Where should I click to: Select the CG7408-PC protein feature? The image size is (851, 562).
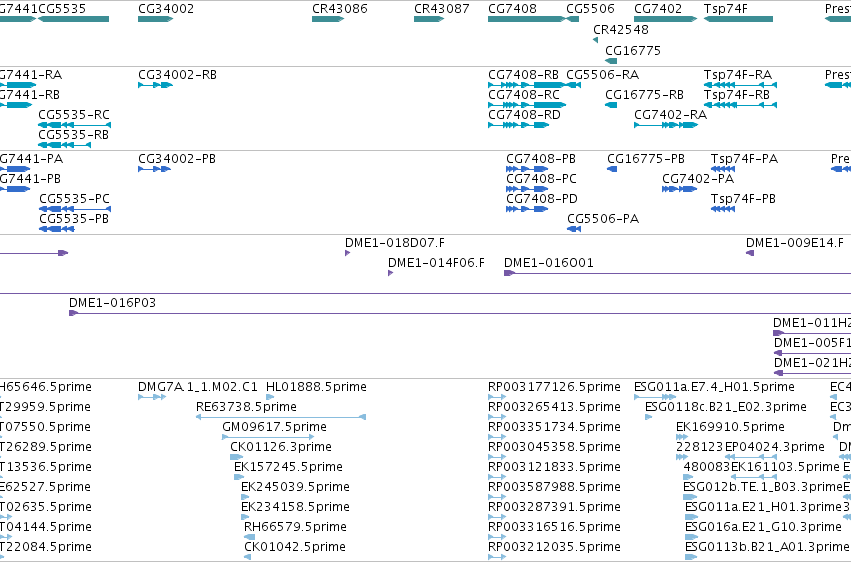pos(527,189)
